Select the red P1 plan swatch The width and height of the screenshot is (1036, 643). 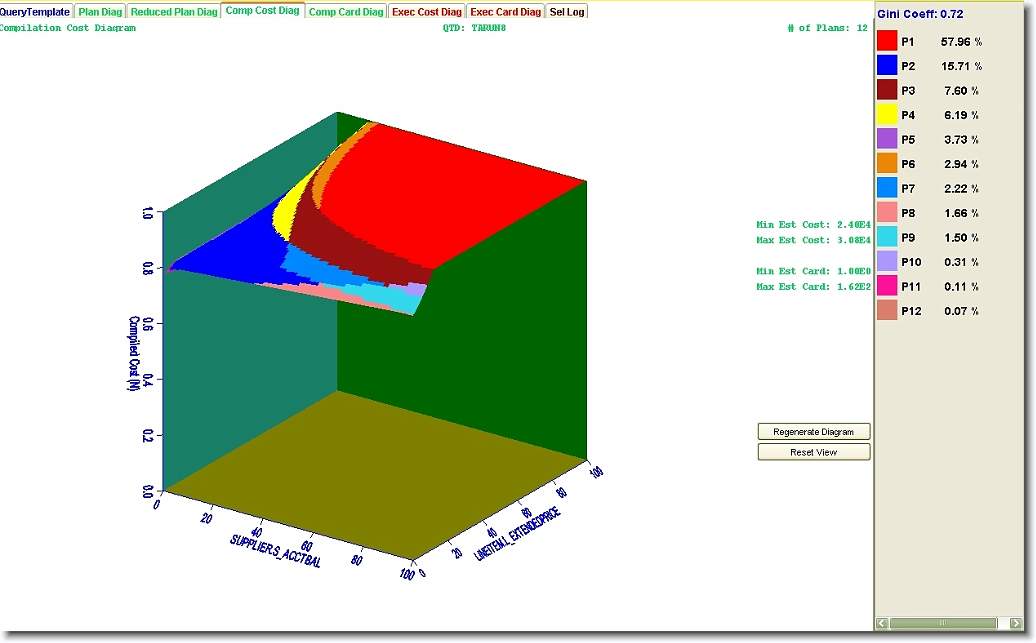[887, 42]
